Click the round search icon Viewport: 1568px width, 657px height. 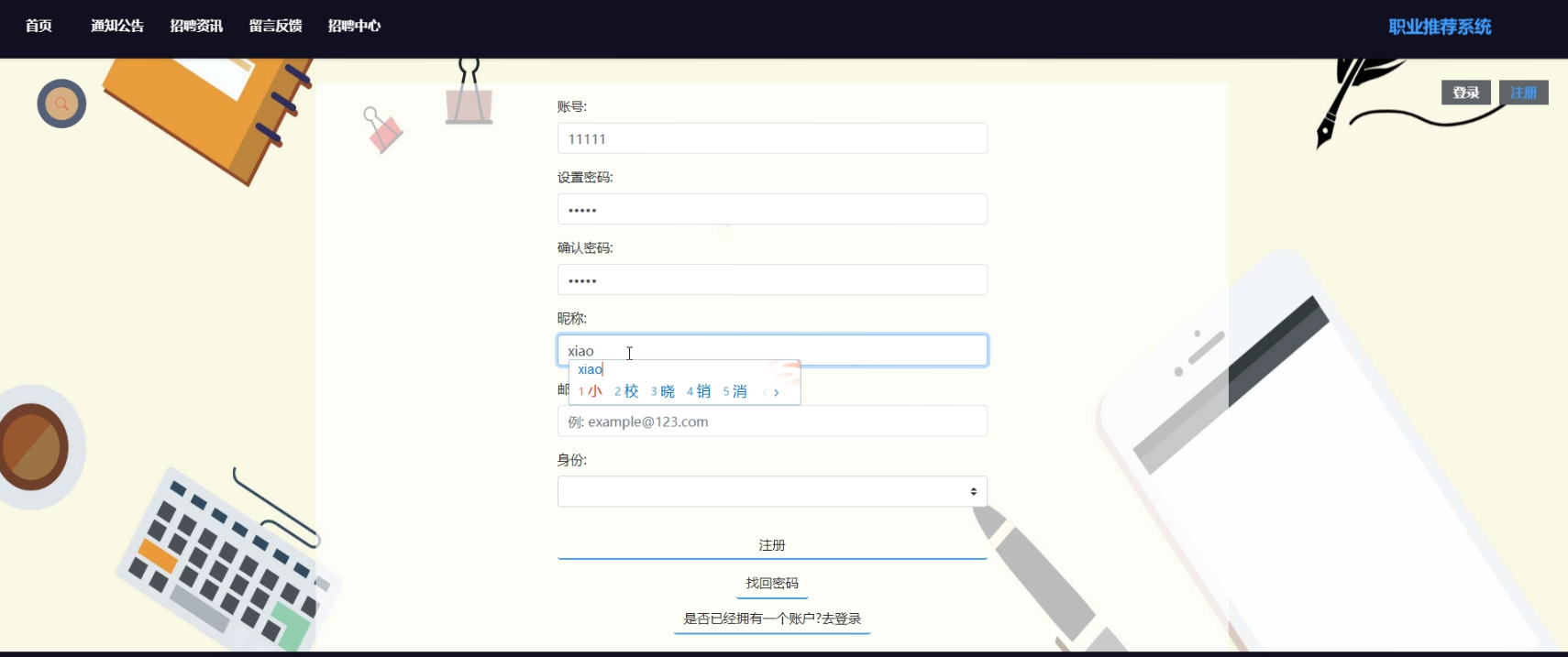pos(61,104)
